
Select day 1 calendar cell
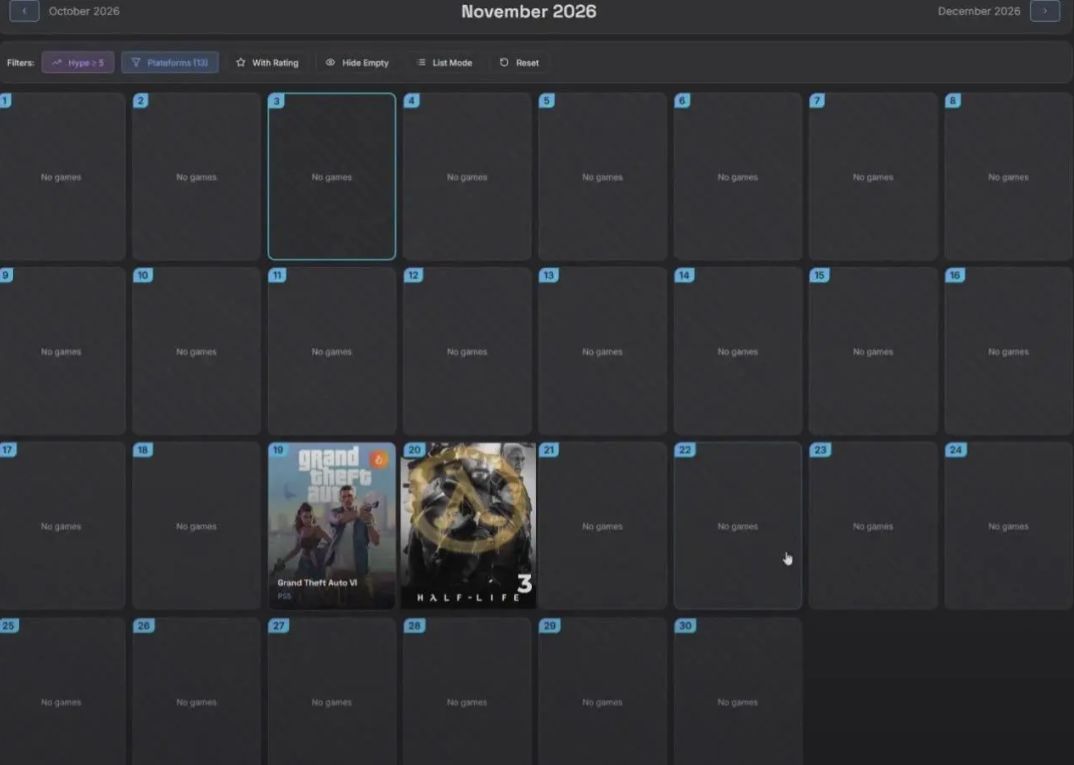[62, 176]
